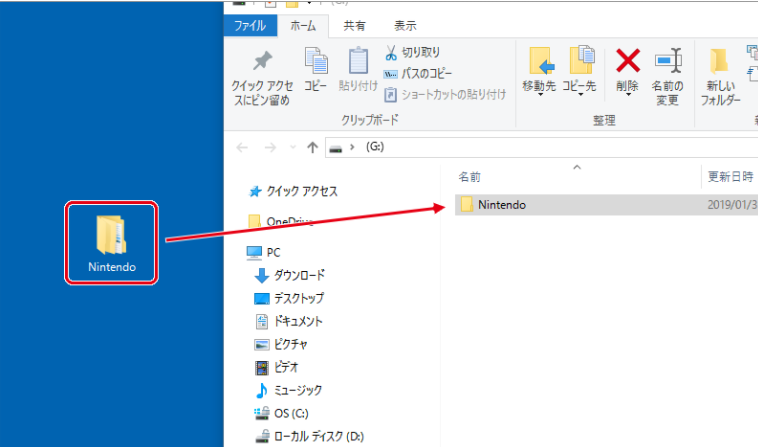Sort by Name (名前) column header
The image size is (758, 447).
[x=469, y=177]
